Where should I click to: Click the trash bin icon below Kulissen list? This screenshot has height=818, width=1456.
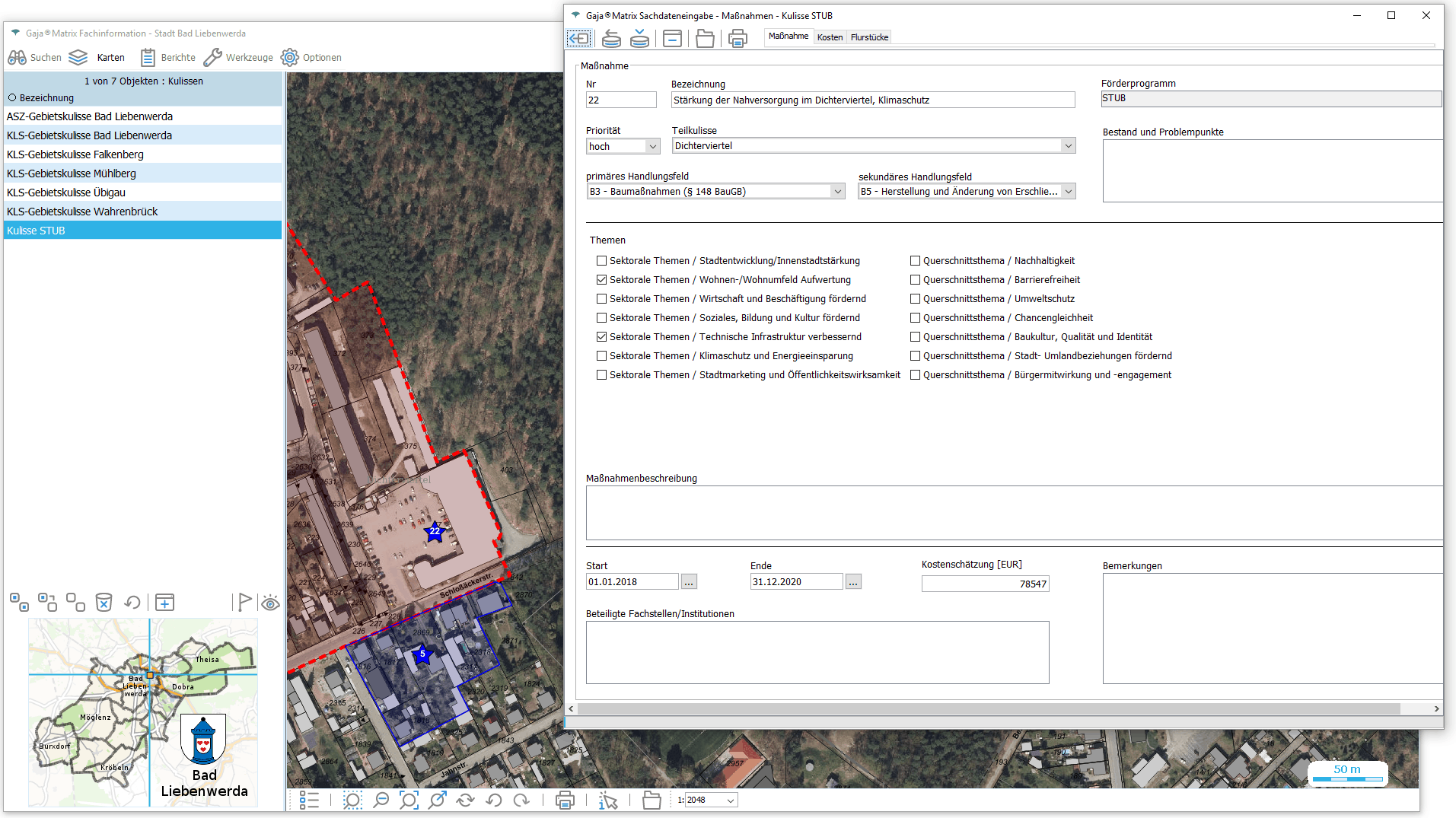[104, 603]
